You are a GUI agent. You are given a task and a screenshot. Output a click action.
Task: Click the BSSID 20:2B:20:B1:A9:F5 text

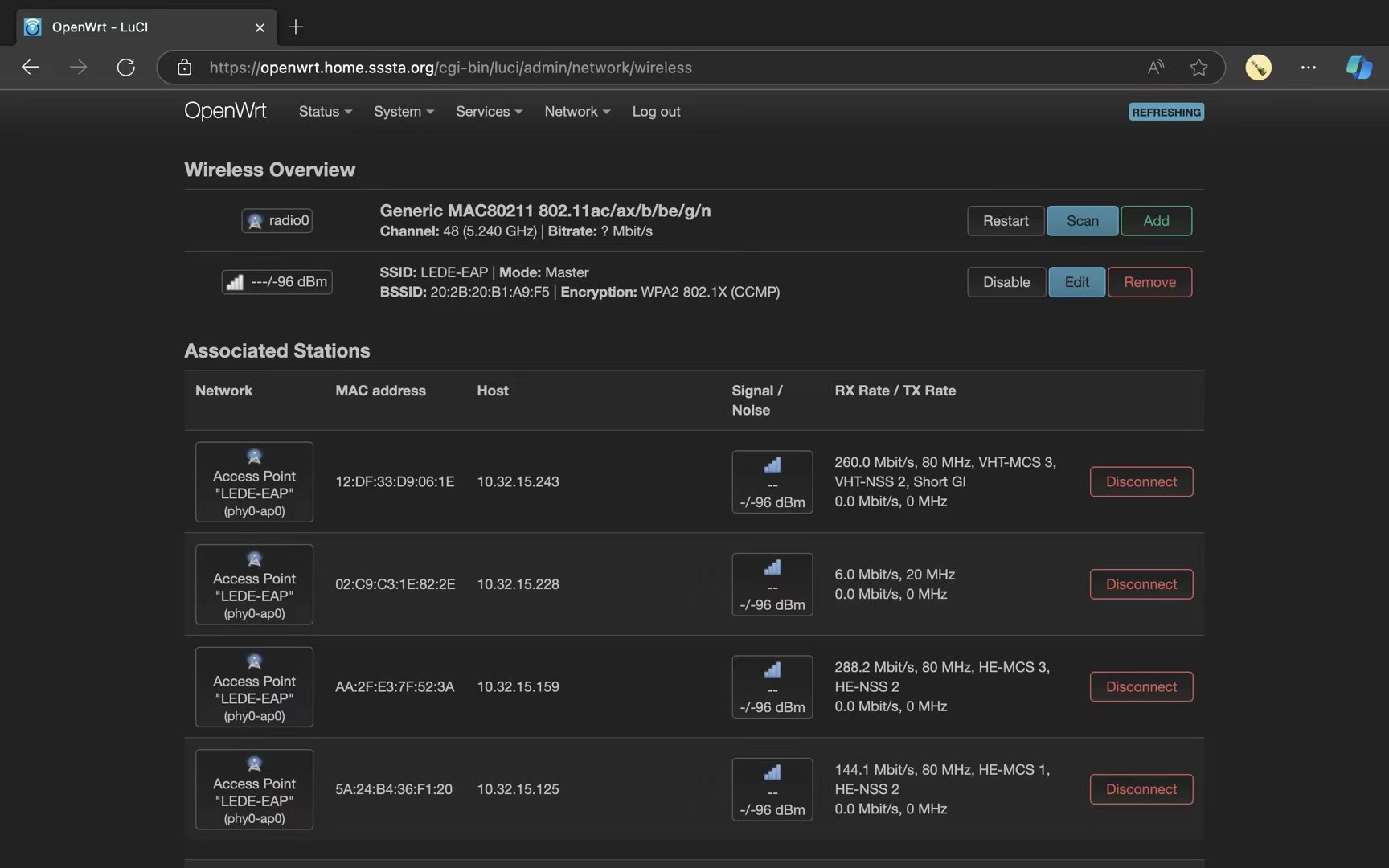465,292
